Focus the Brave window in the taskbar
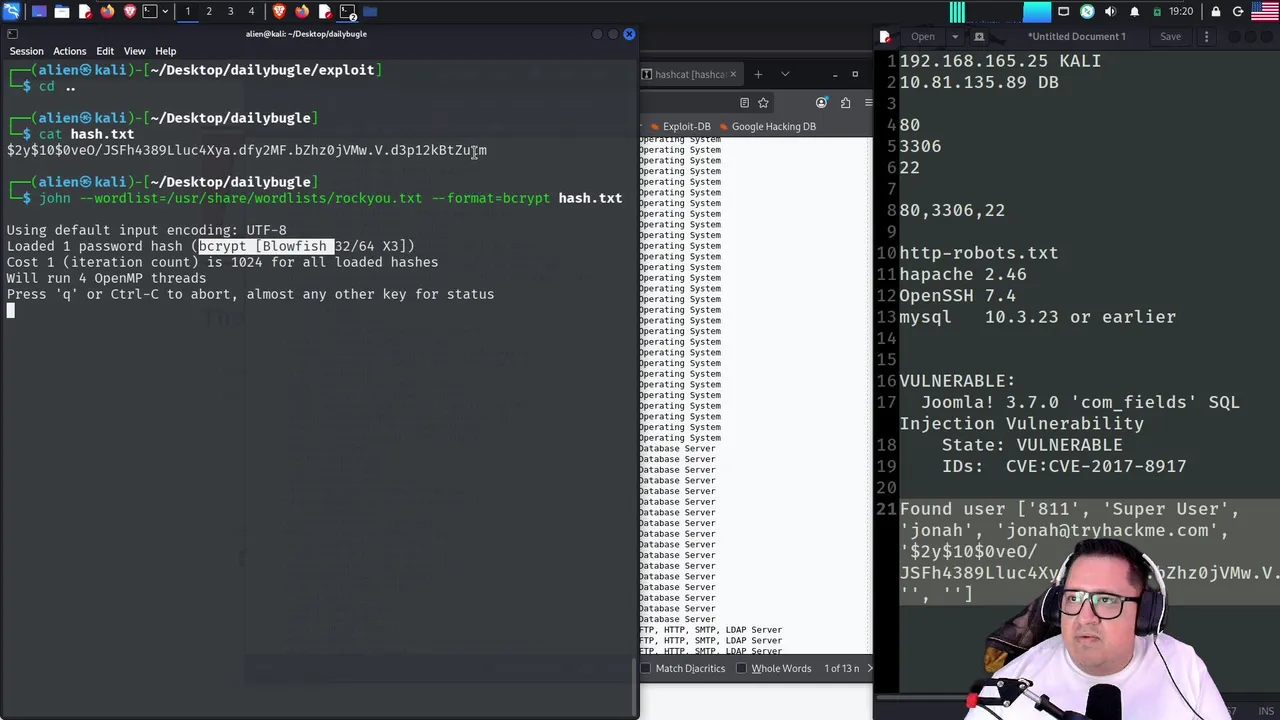 pos(279,12)
